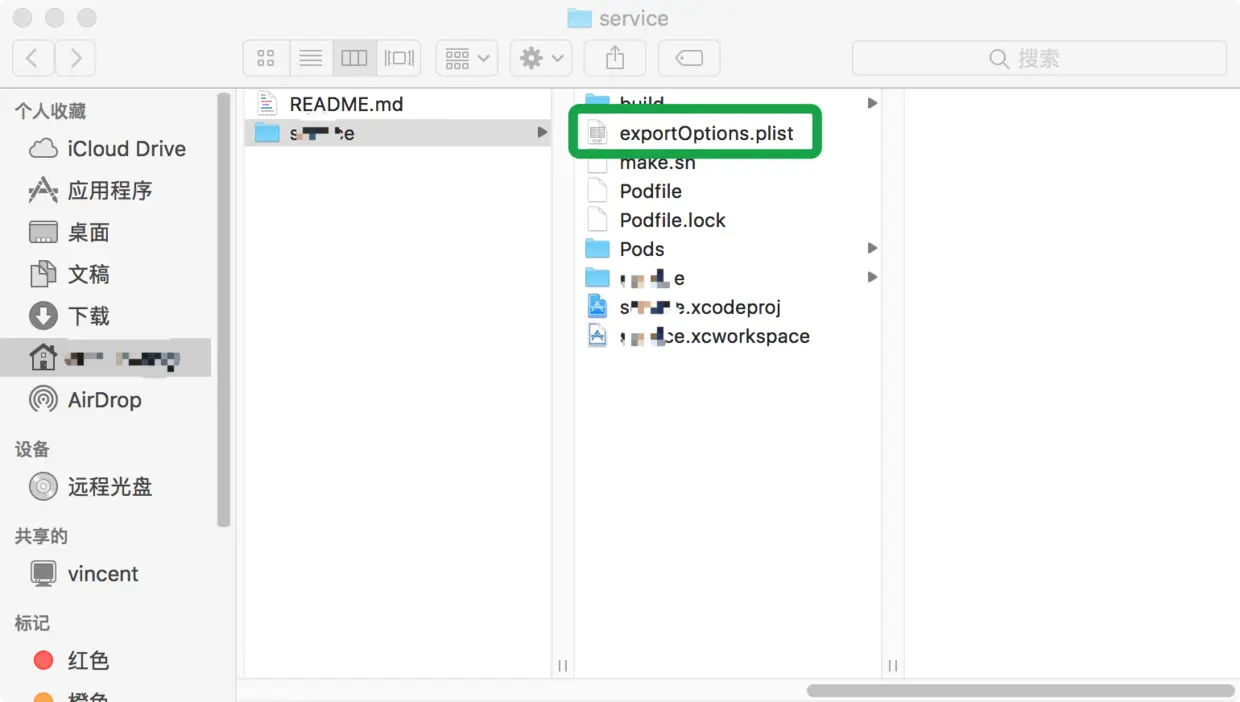Click the home folder icon in sidebar
This screenshot has height=702, width=1240.
pos(43,357)
